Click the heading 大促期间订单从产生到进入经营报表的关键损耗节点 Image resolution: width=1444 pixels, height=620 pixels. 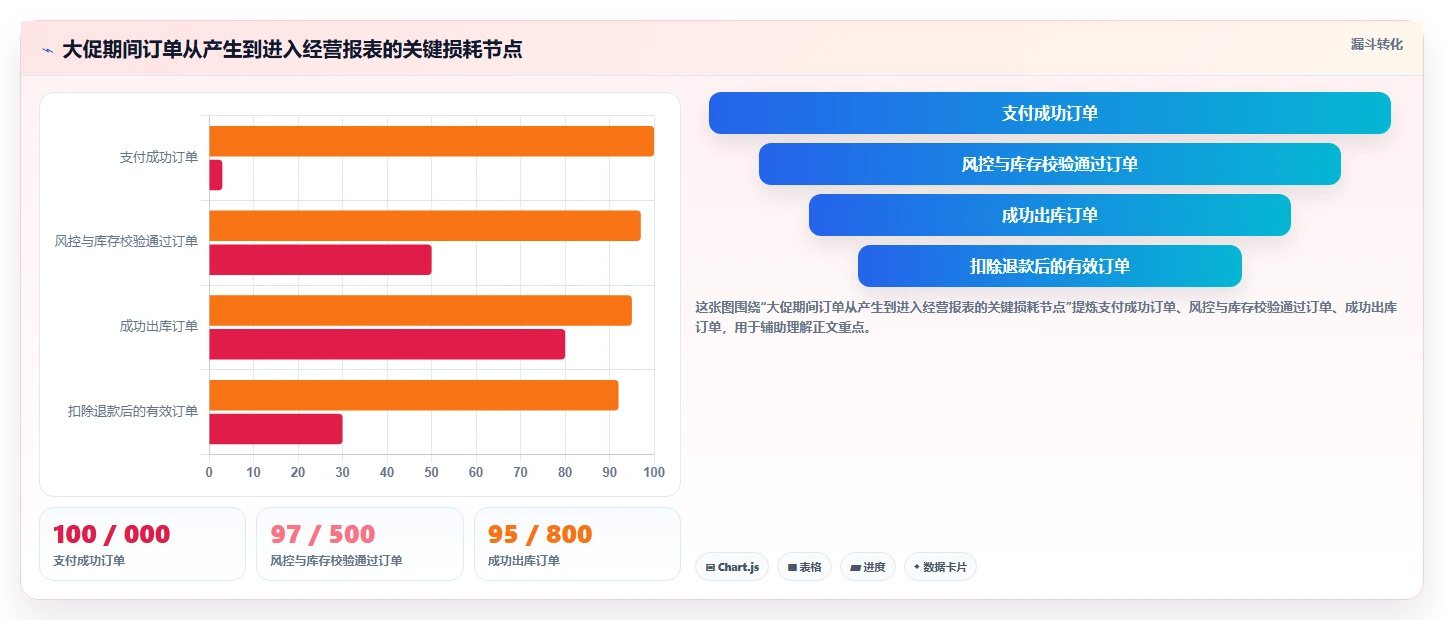coord(292,50)
